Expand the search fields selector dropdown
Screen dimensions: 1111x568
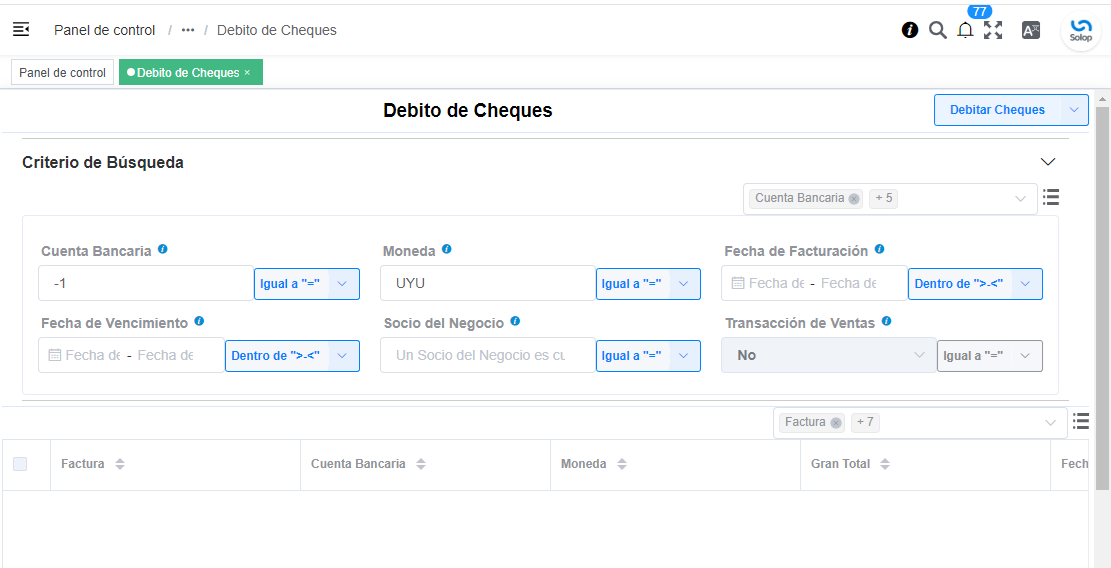1020,199
